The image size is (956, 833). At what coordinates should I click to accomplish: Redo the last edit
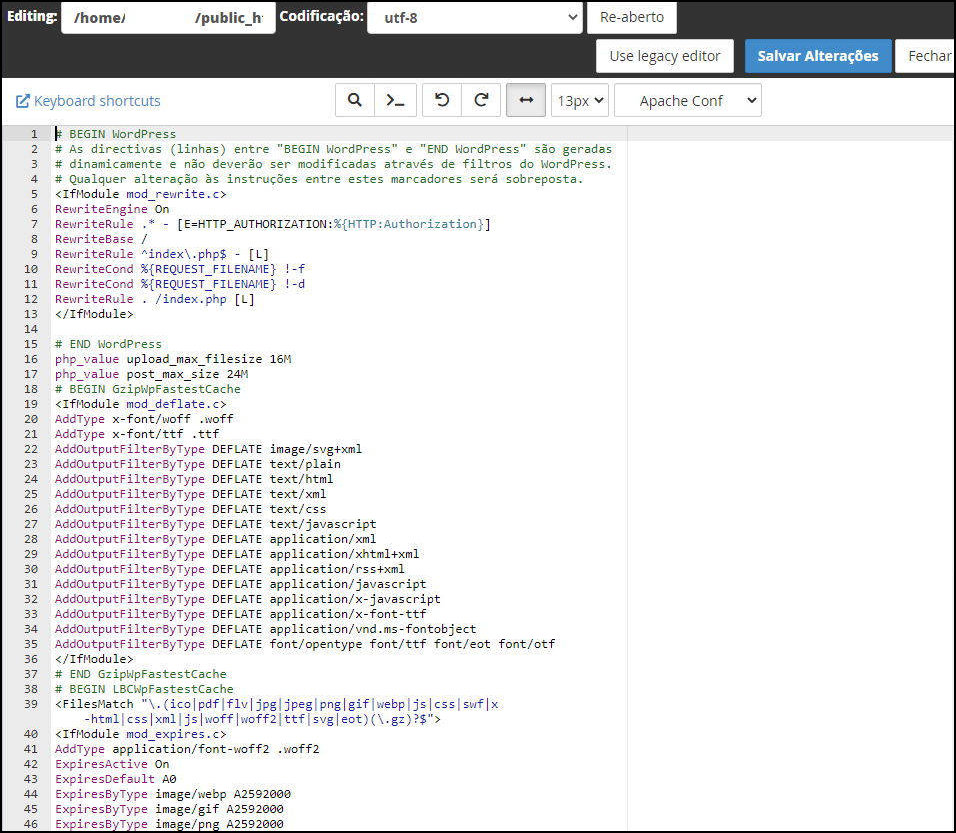(481, 100)
